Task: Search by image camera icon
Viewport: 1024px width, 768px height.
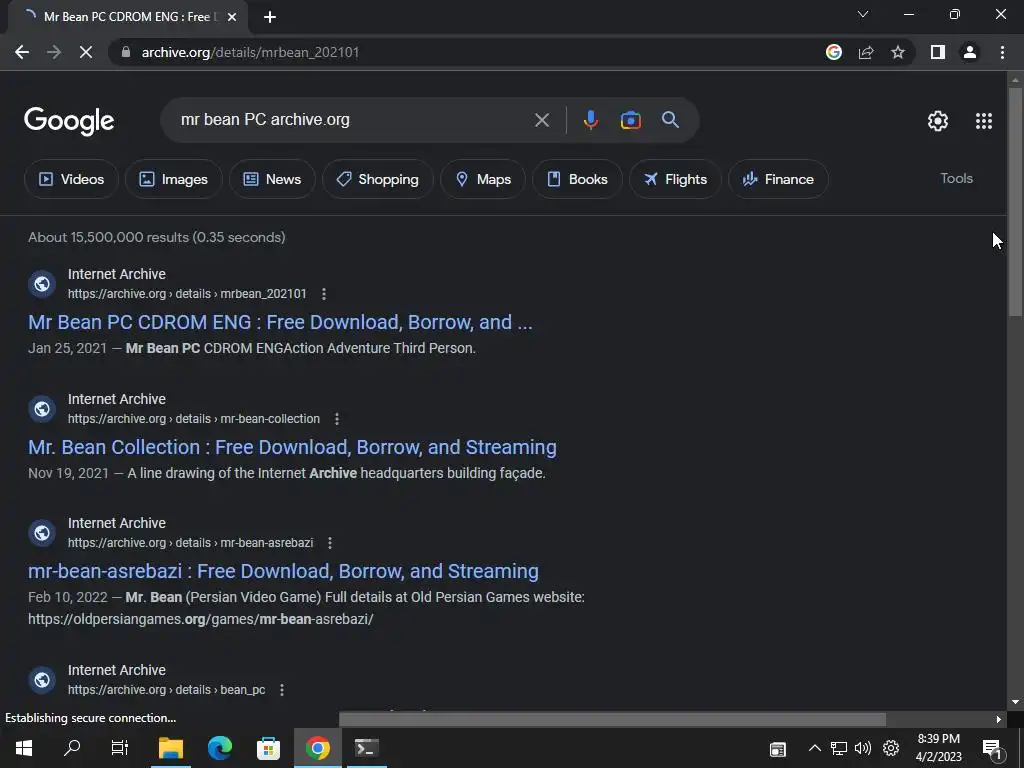Action: tap(630, 120)
